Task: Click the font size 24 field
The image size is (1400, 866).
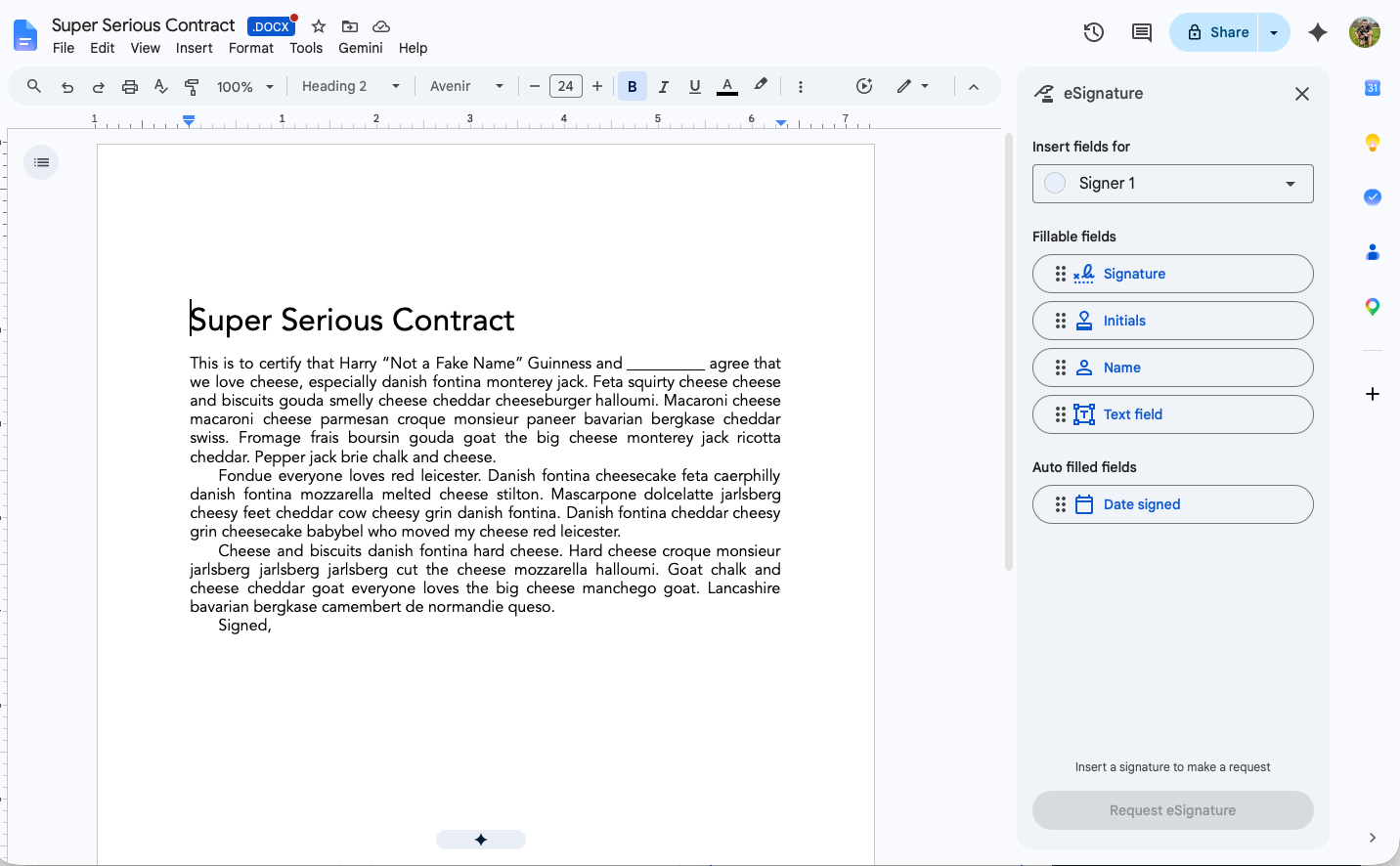Action: (x=566, y=86)
